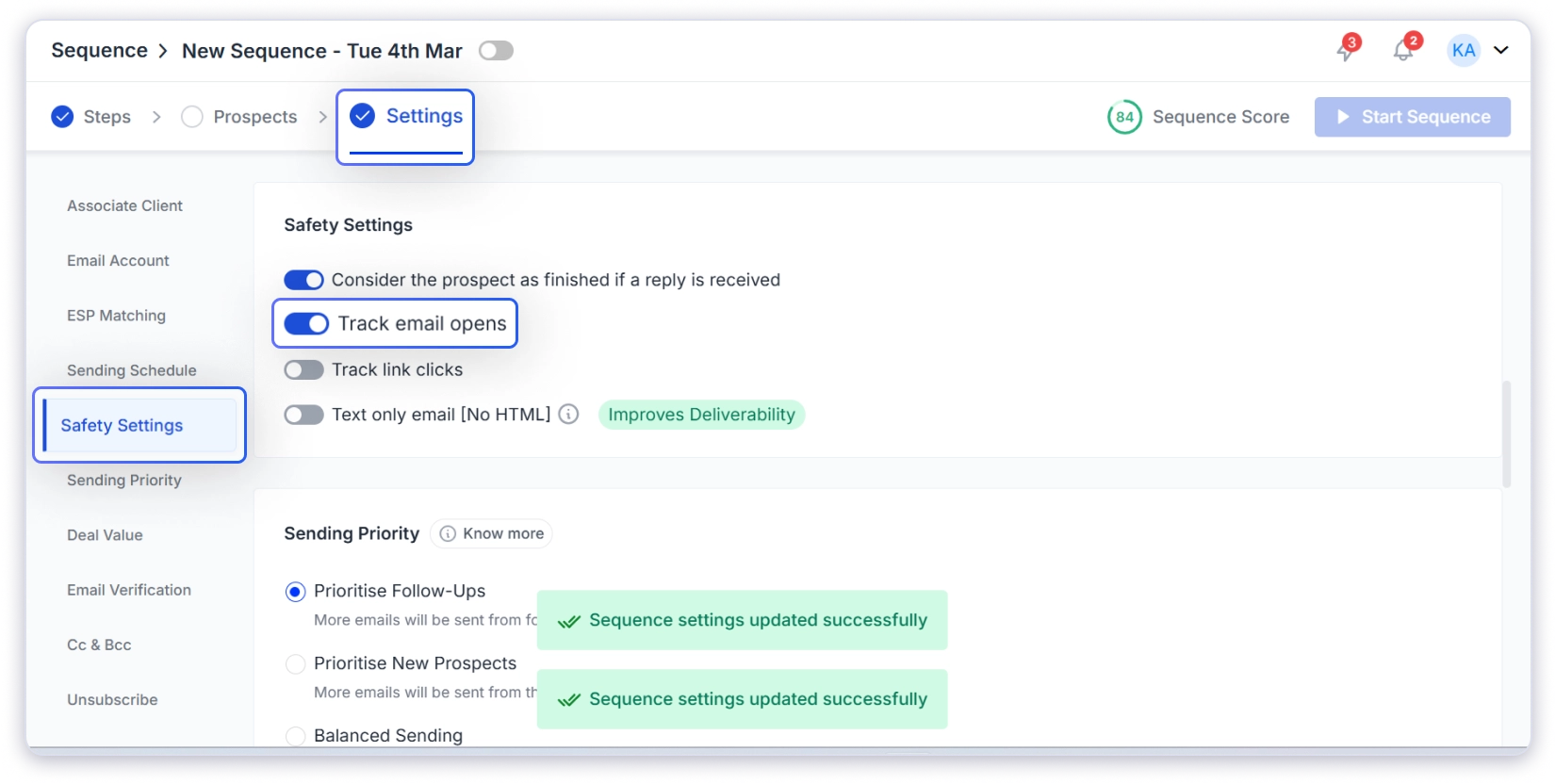
Task: Open ESP Matching in sidebar
Action: coord(116,316)
